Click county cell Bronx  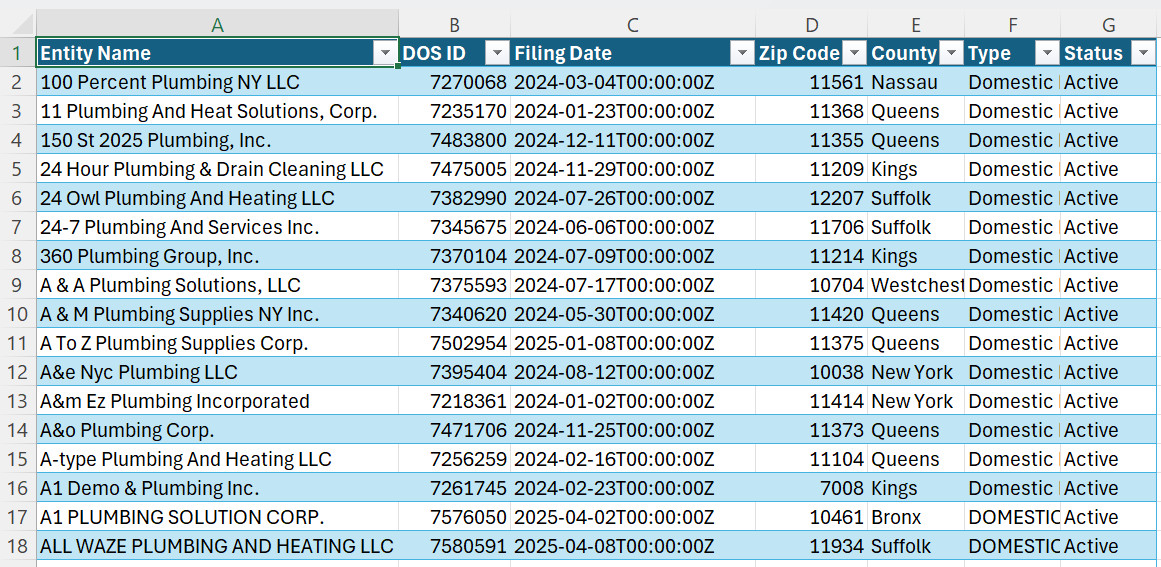pyautogui.click(x=916, y=517)
